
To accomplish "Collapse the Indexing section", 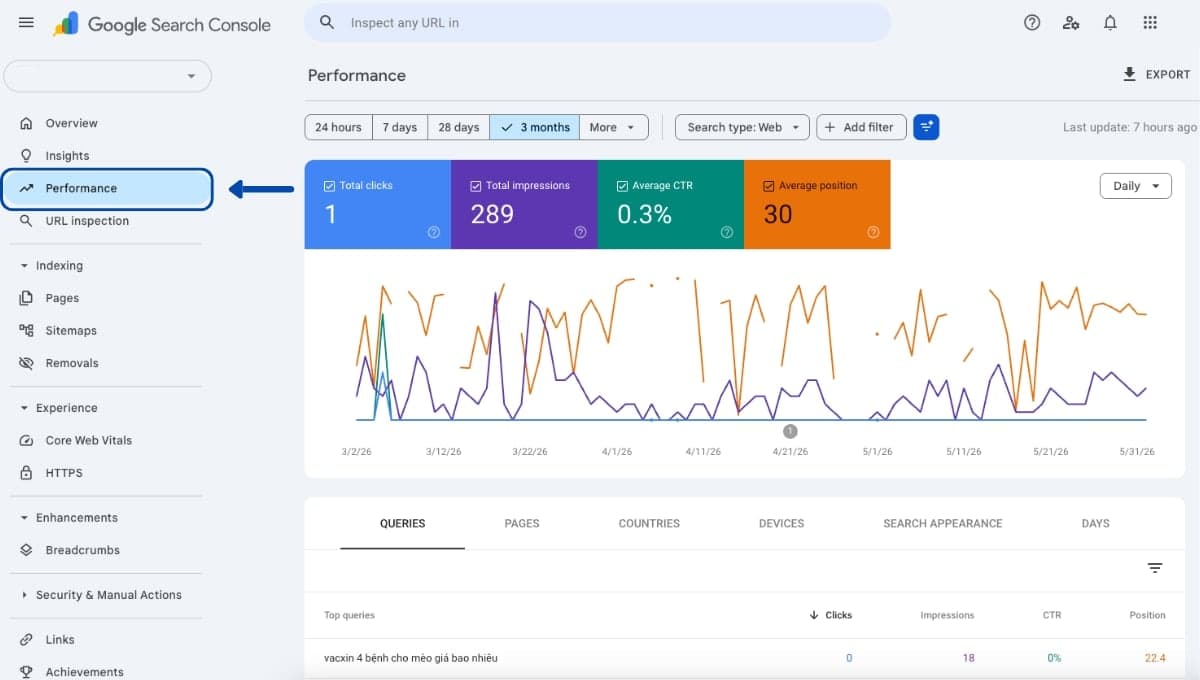I will click(24, 266).
